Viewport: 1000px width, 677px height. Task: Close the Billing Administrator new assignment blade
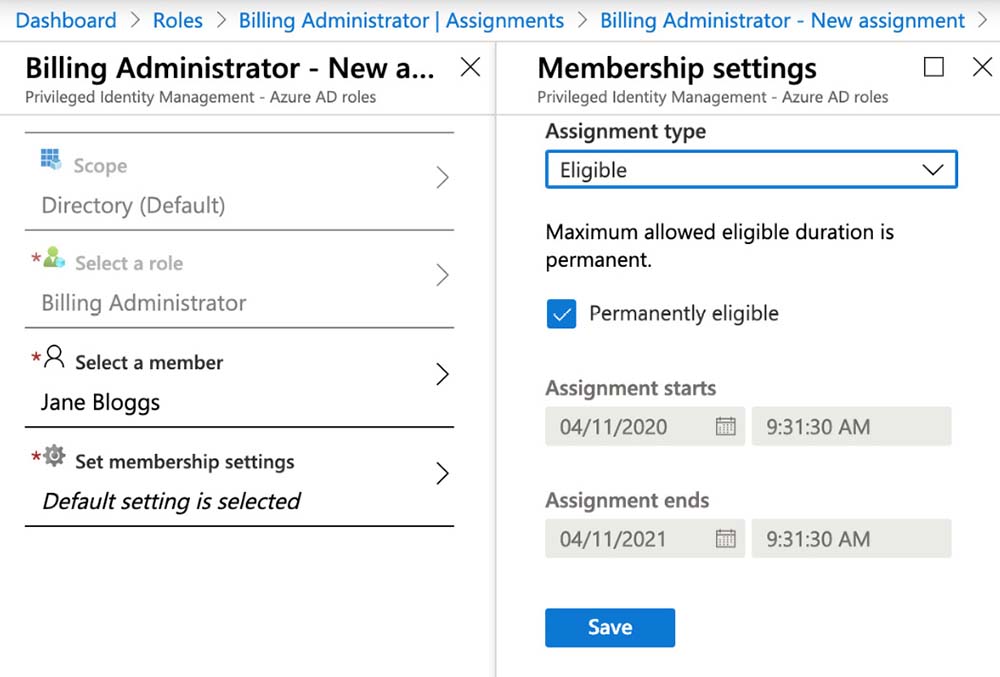[470, 67]
